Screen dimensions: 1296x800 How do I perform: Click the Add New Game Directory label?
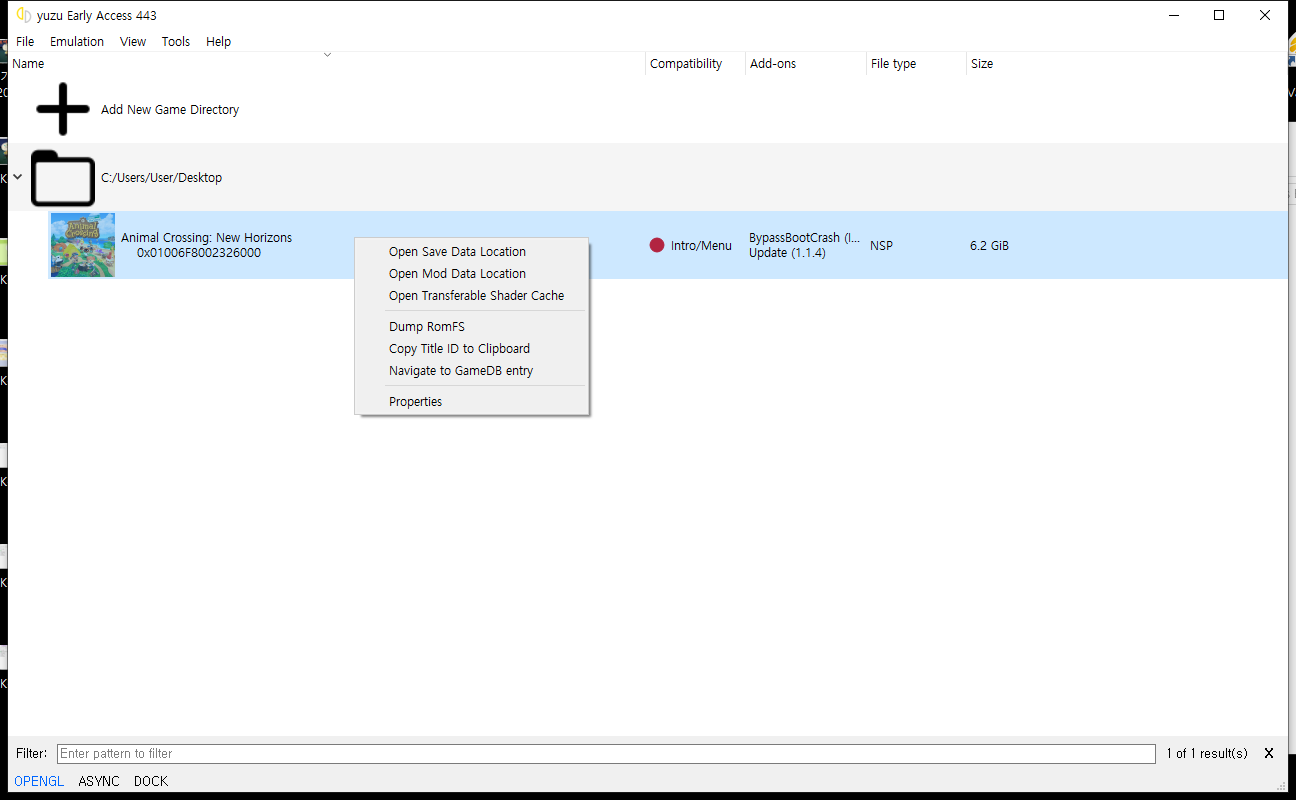[170, 110]
